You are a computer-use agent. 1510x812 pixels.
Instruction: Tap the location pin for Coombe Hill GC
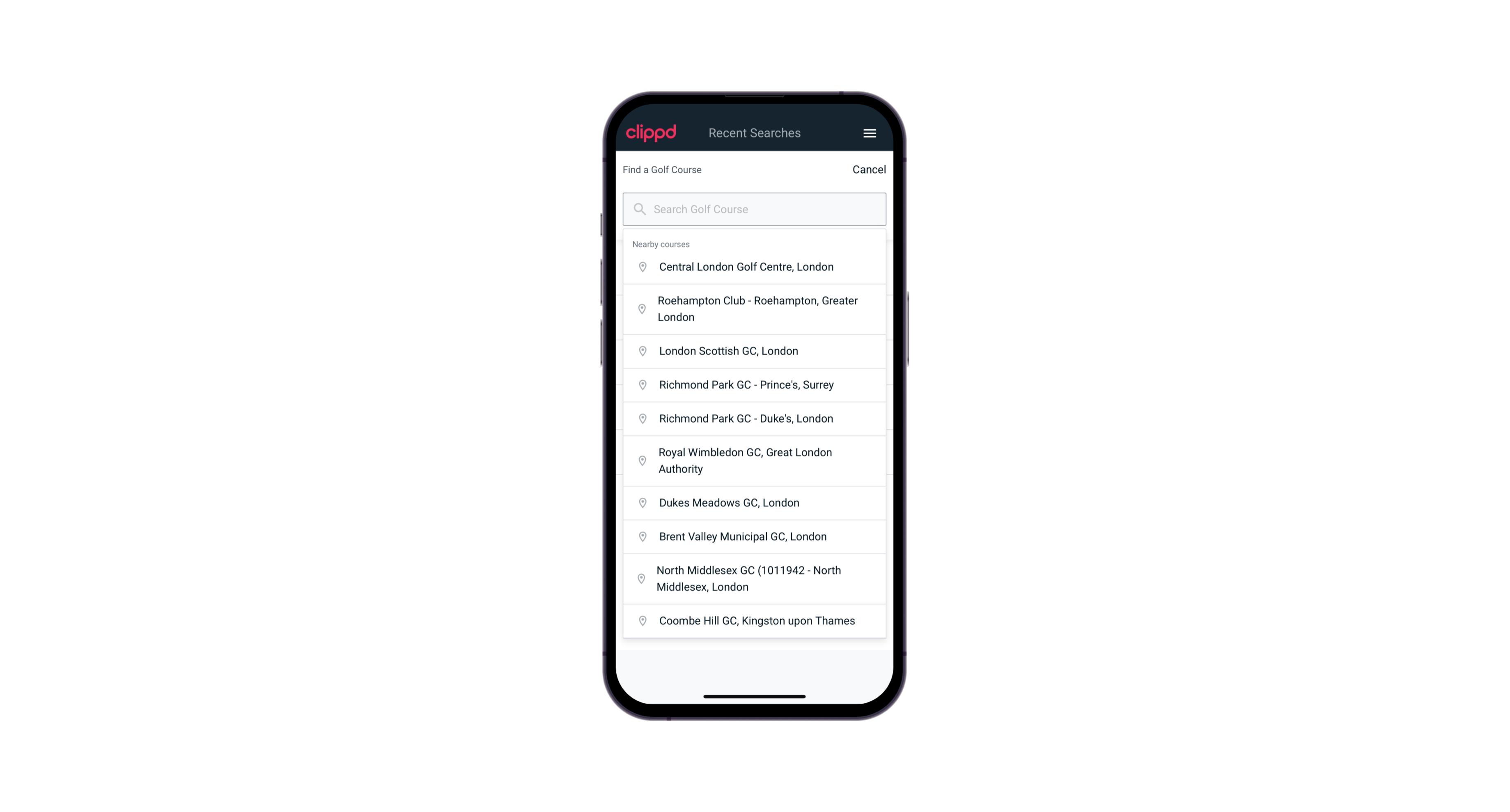[643, 621]
